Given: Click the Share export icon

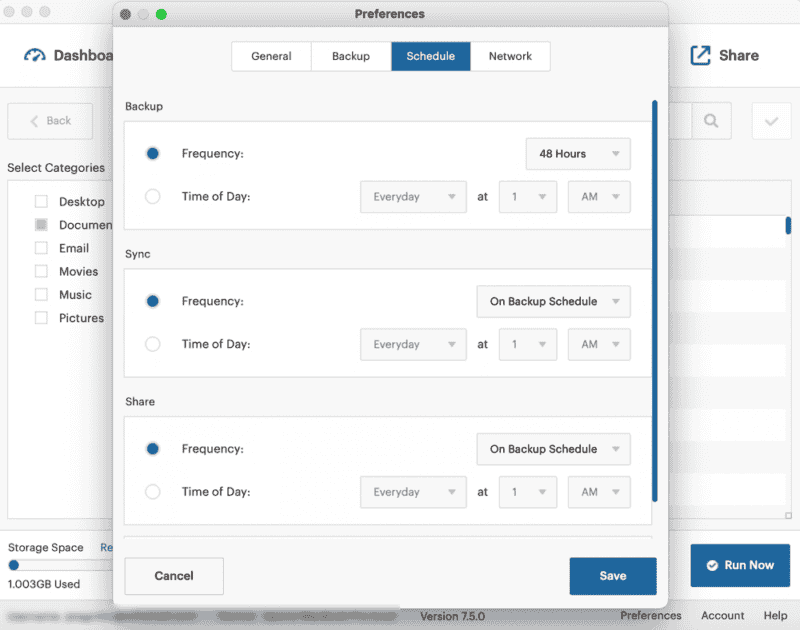Looking at the screenshot, I should [701, 56].
